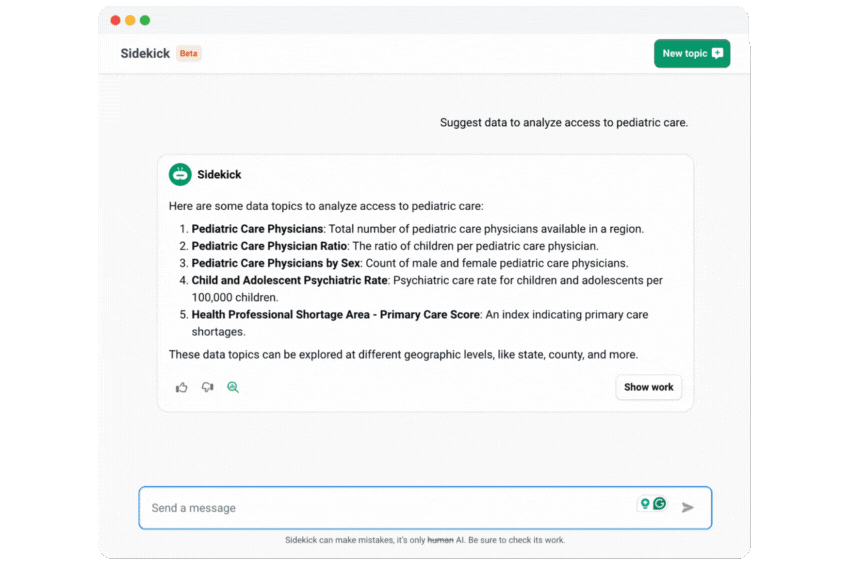This screenshot has width=850, height=574.
Task: Select the Pediatric Care Physician Ratio topic
Action: point(269,246)
